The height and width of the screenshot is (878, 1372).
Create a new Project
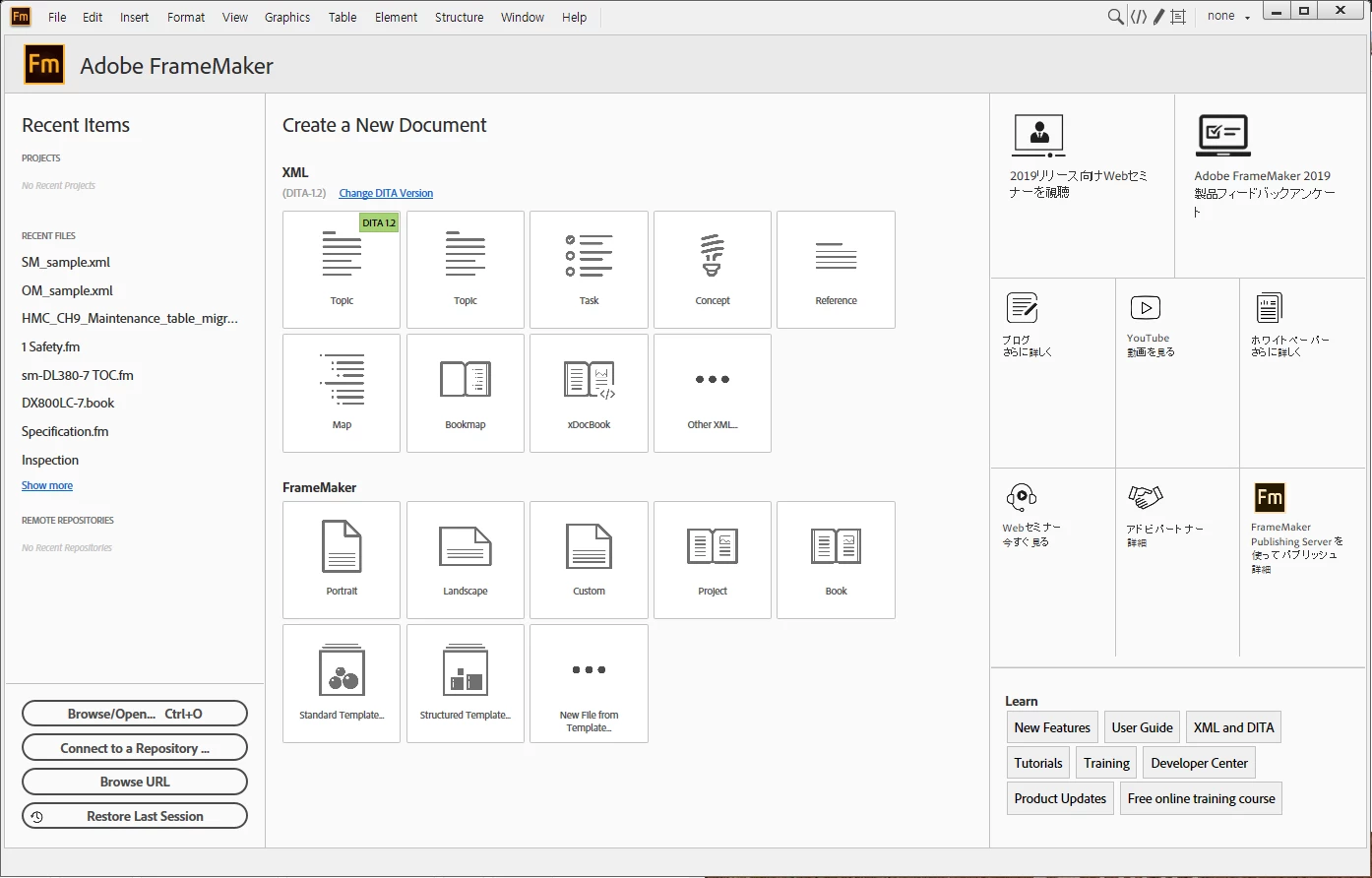[x=713, y=560]
